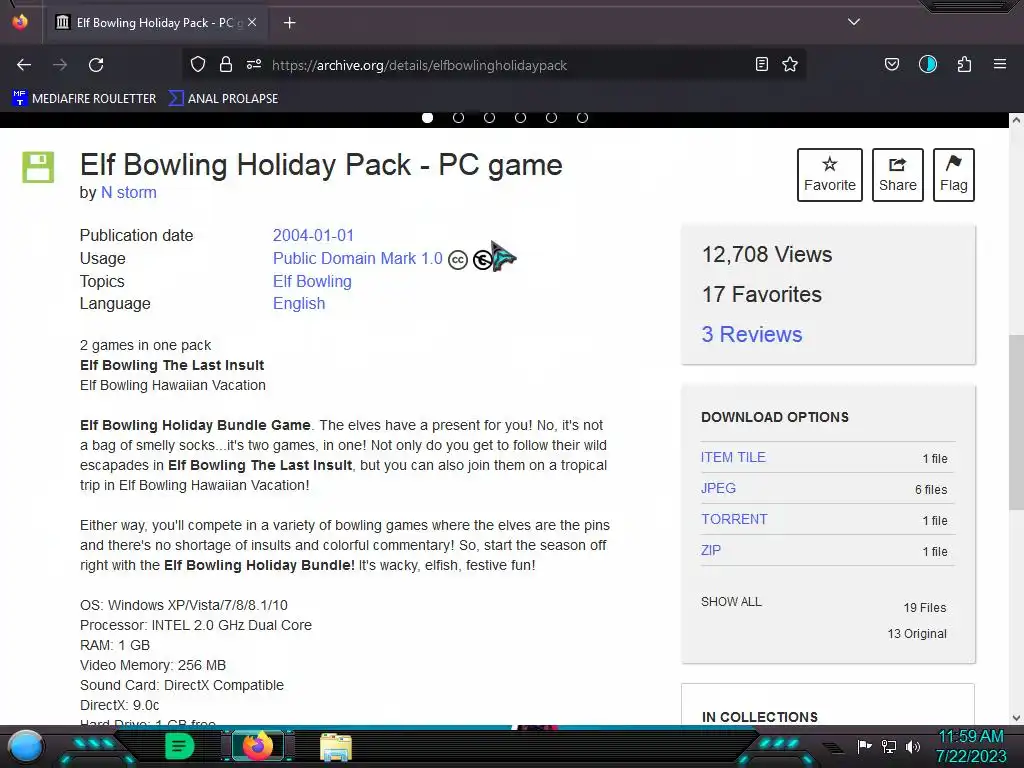Click the 2004-01-01 publication date link
Screen dimensions: 1024x768
[x=313, y=235]
